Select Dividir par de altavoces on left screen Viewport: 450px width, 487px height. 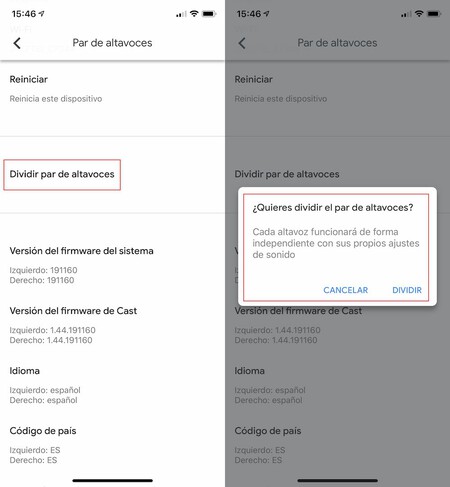62,174
